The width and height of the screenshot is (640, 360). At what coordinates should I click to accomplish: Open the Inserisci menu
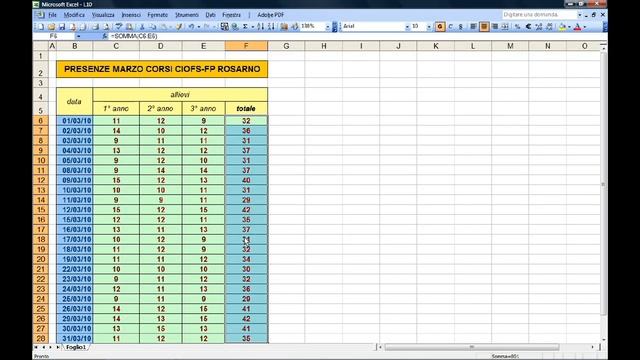click(131, 15)
